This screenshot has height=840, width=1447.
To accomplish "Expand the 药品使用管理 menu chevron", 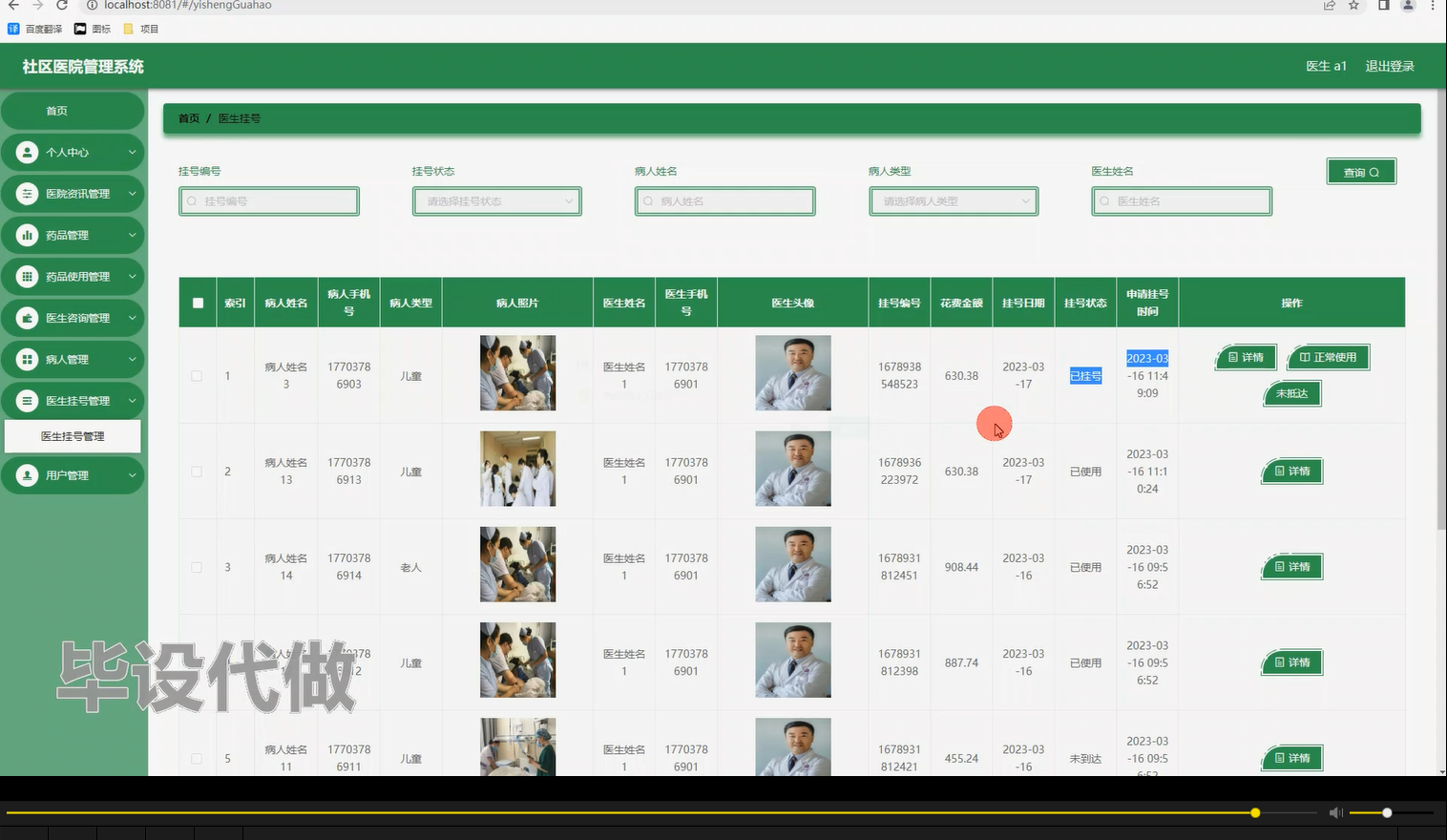I will [132, 277].
